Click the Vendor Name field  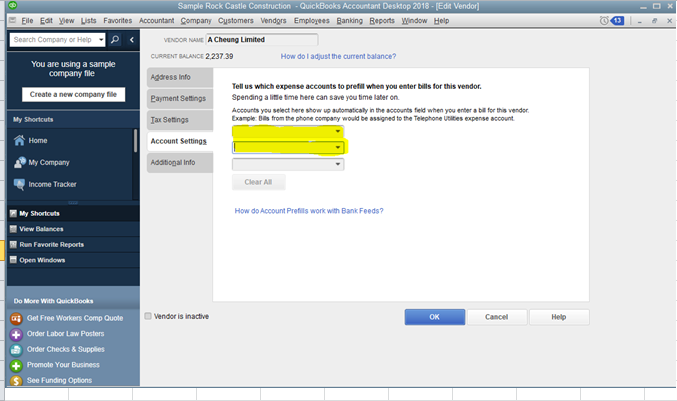tap(262, 40)
